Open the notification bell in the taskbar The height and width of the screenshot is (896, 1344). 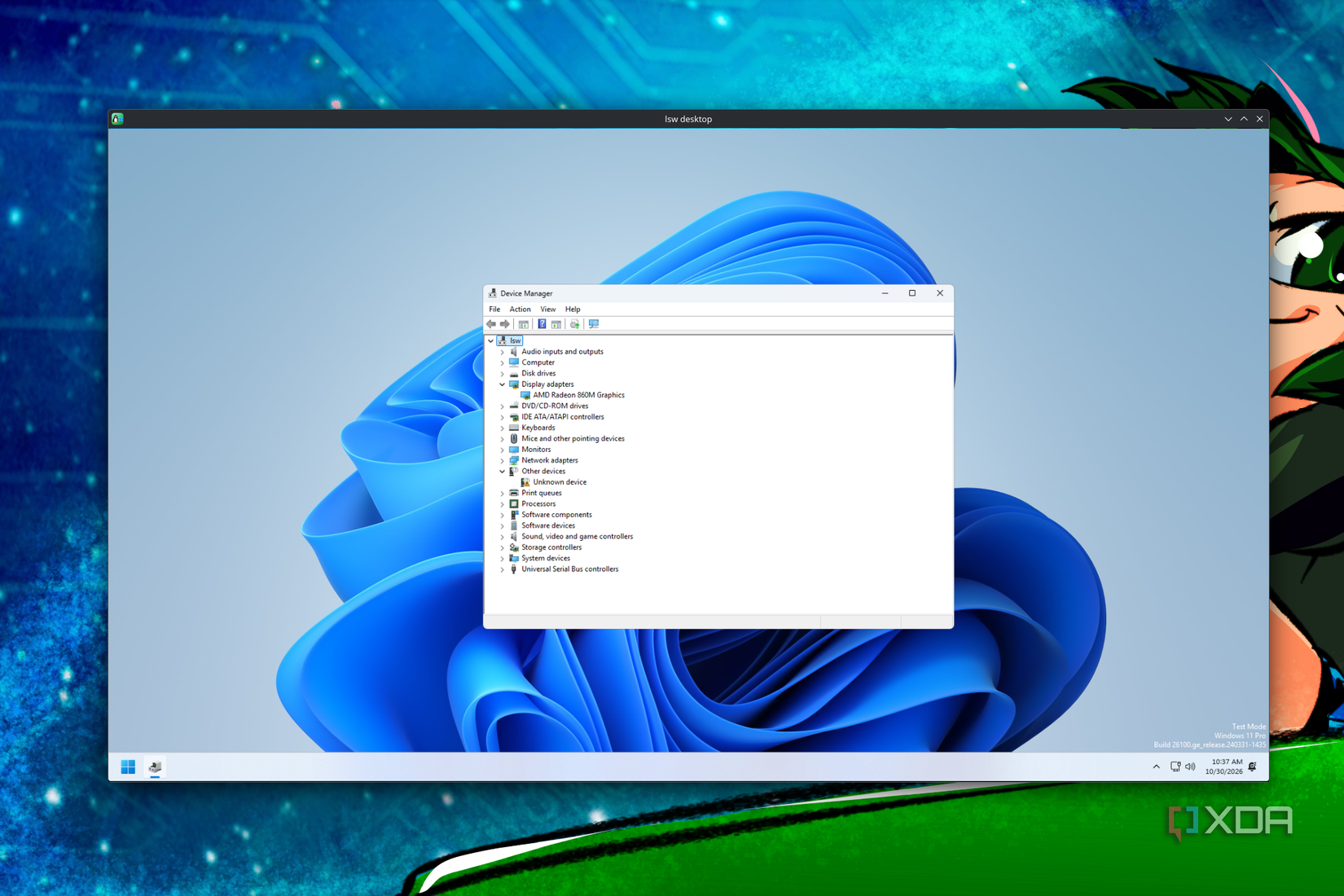1253,766
